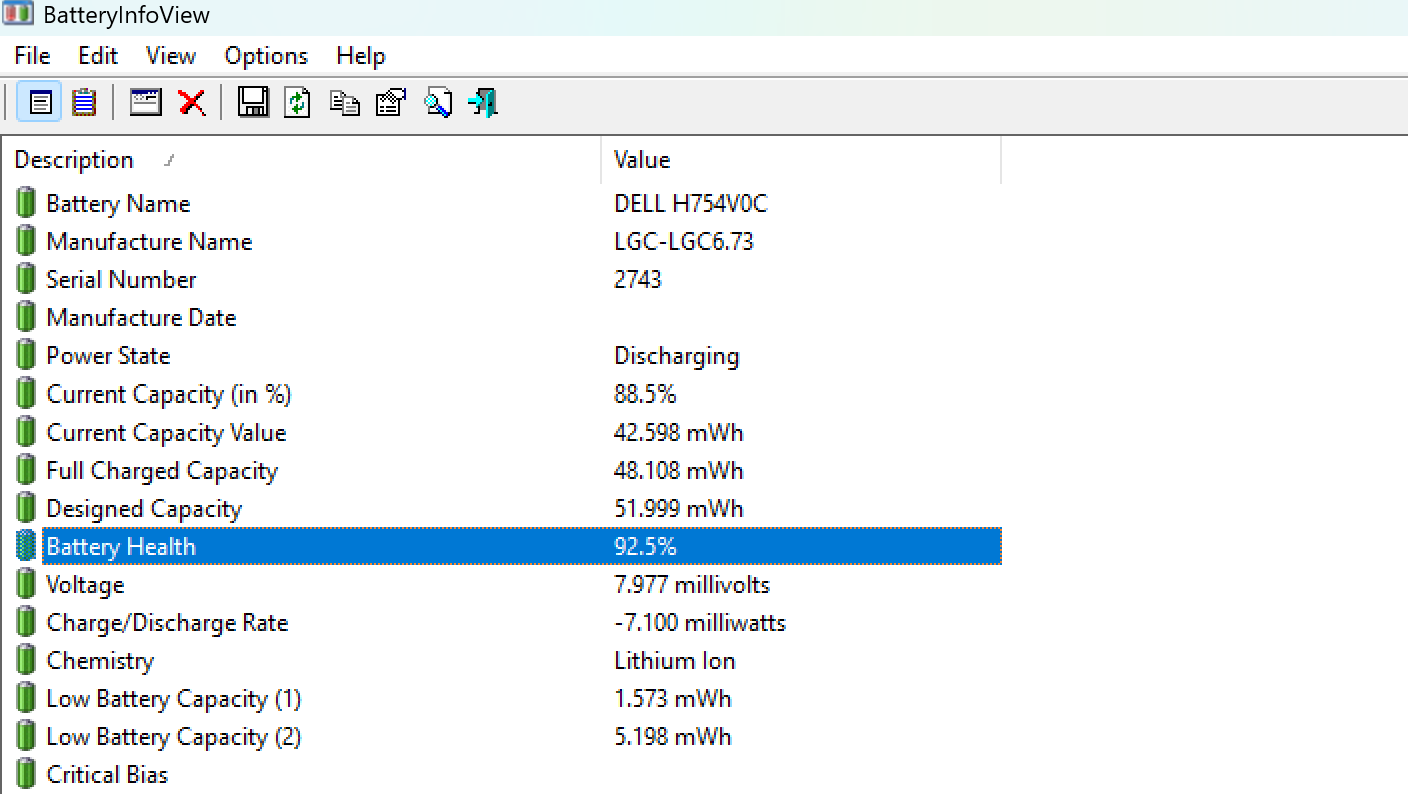The image size is (1408, 794).
Task: Select the Critical Bias row label
Action: pos(107,775)
